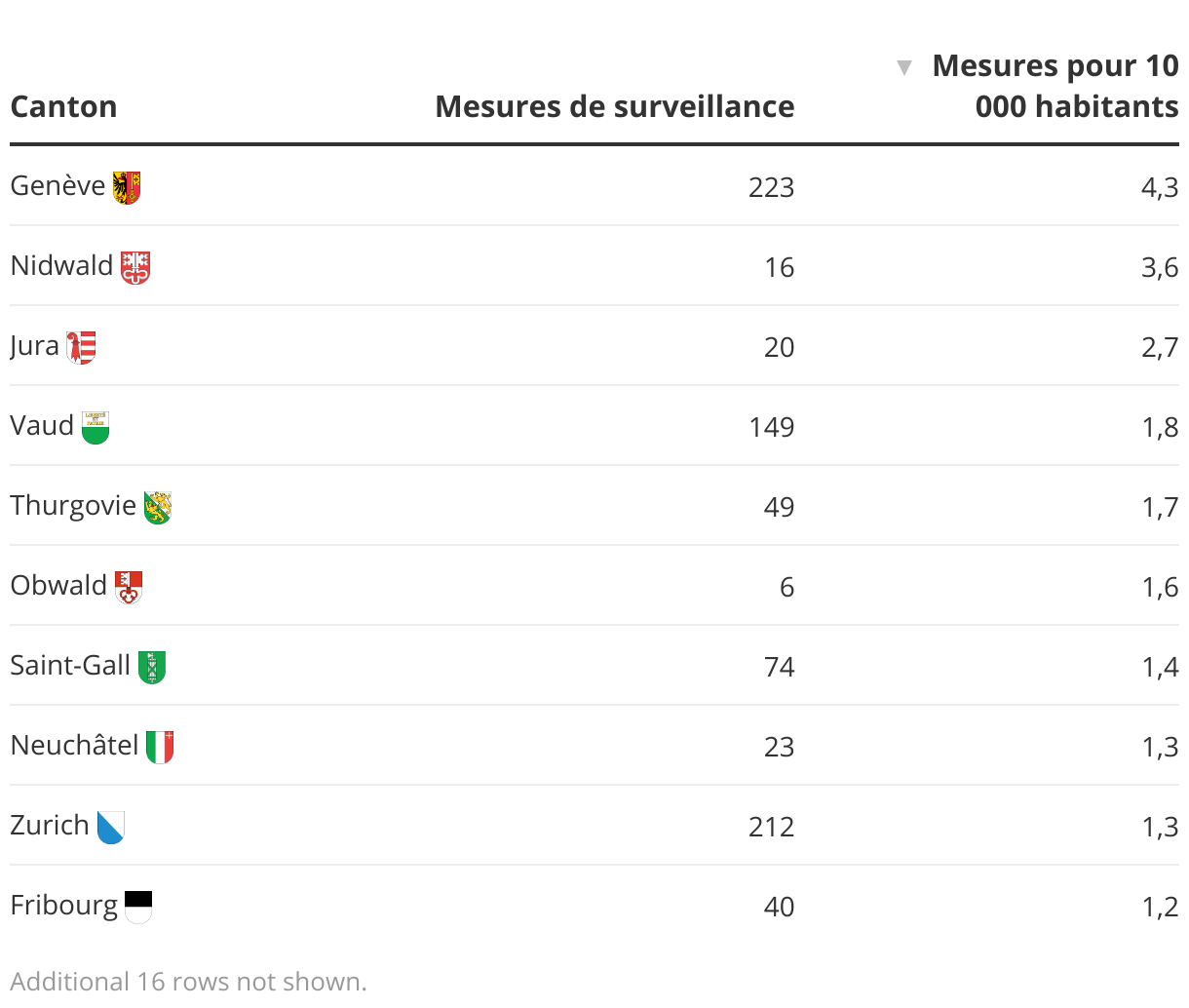This screenshot has height=1008, width=1189.
Task: Click the Genève coat of arms icon
Action: 127,187
